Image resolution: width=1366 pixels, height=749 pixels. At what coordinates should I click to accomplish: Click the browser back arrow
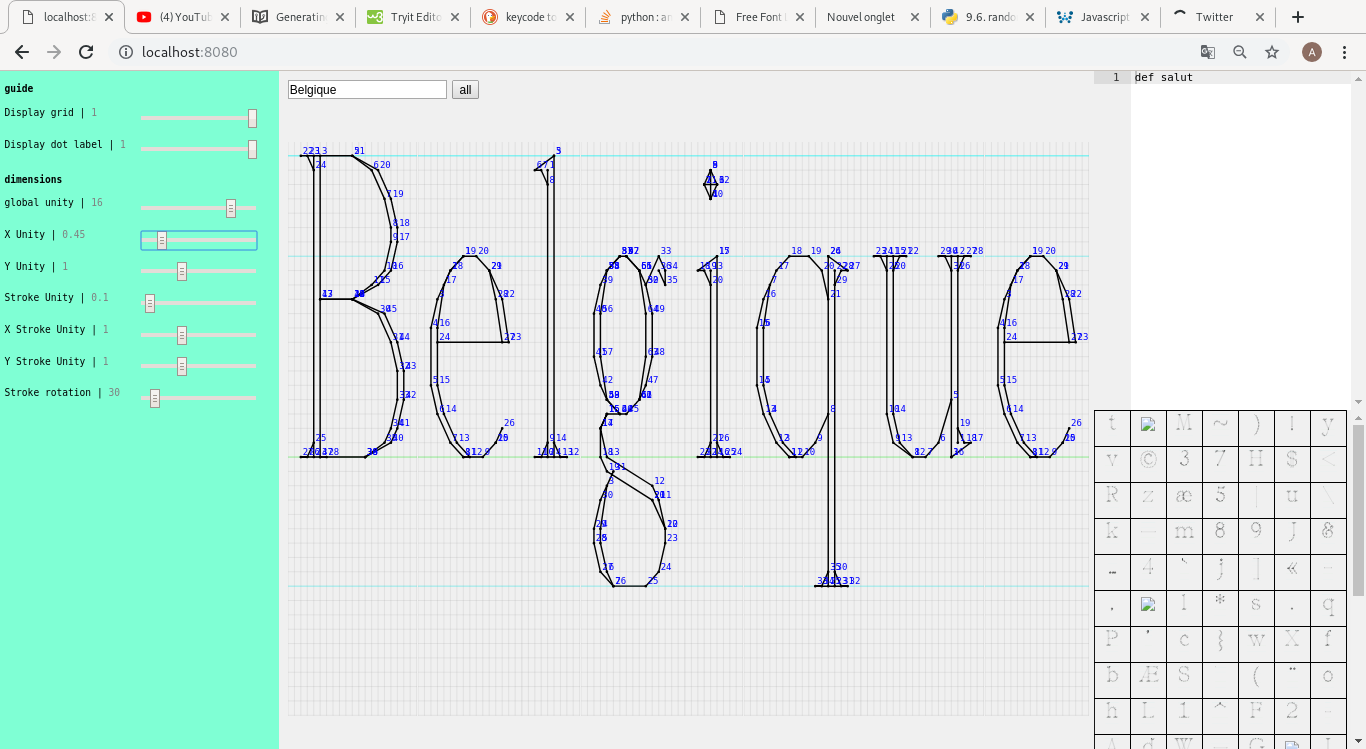click(22, 52)
